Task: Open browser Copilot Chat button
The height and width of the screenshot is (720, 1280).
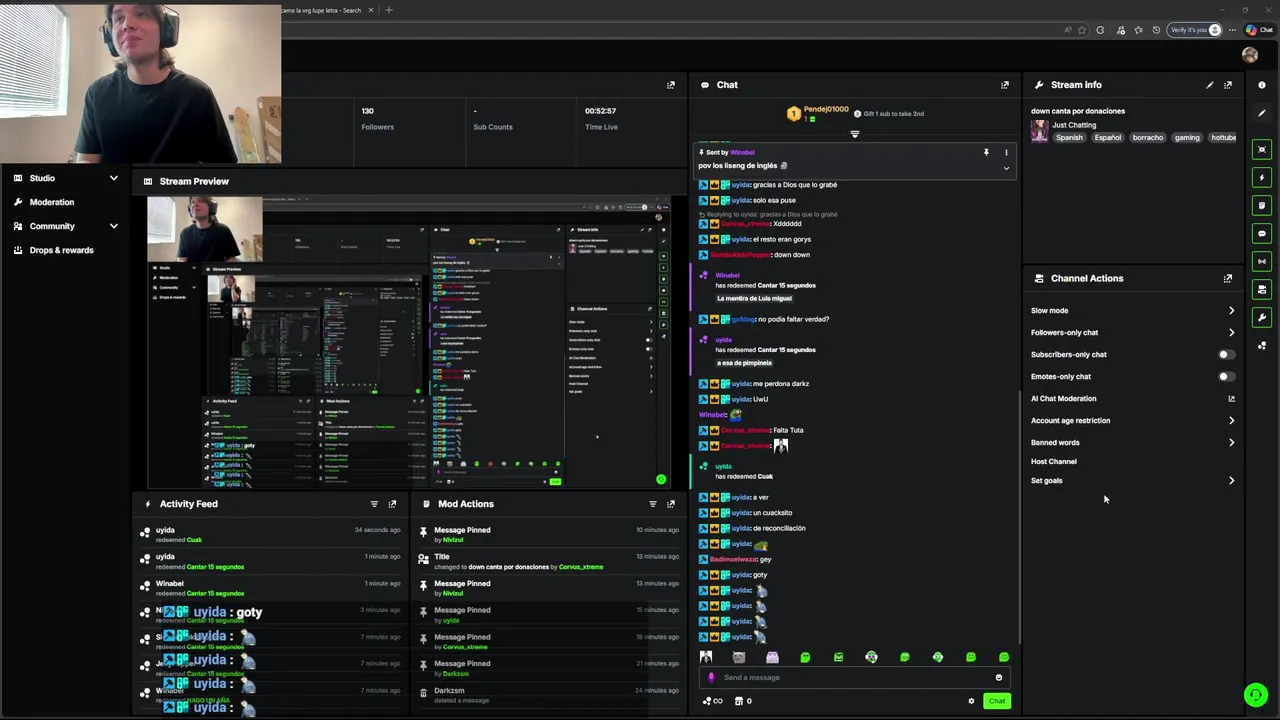Action: (x=1259, y=30)
